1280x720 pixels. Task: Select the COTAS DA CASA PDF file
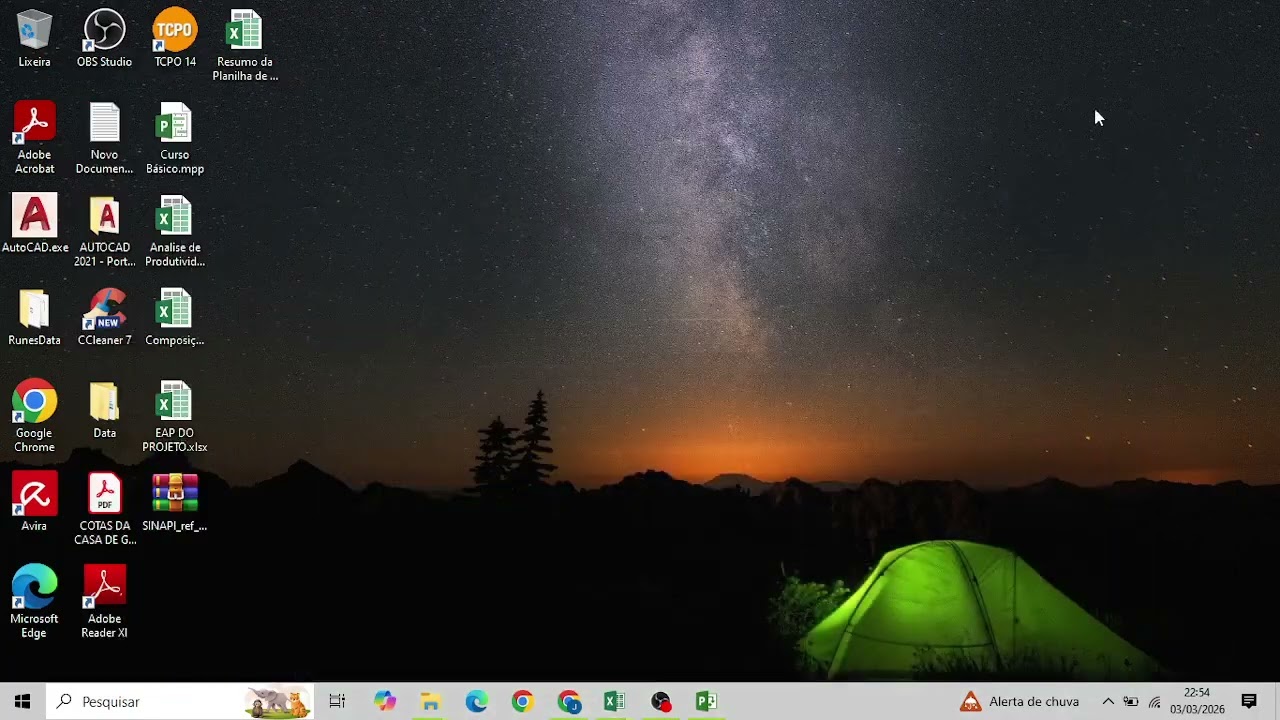tap(104, 510)
